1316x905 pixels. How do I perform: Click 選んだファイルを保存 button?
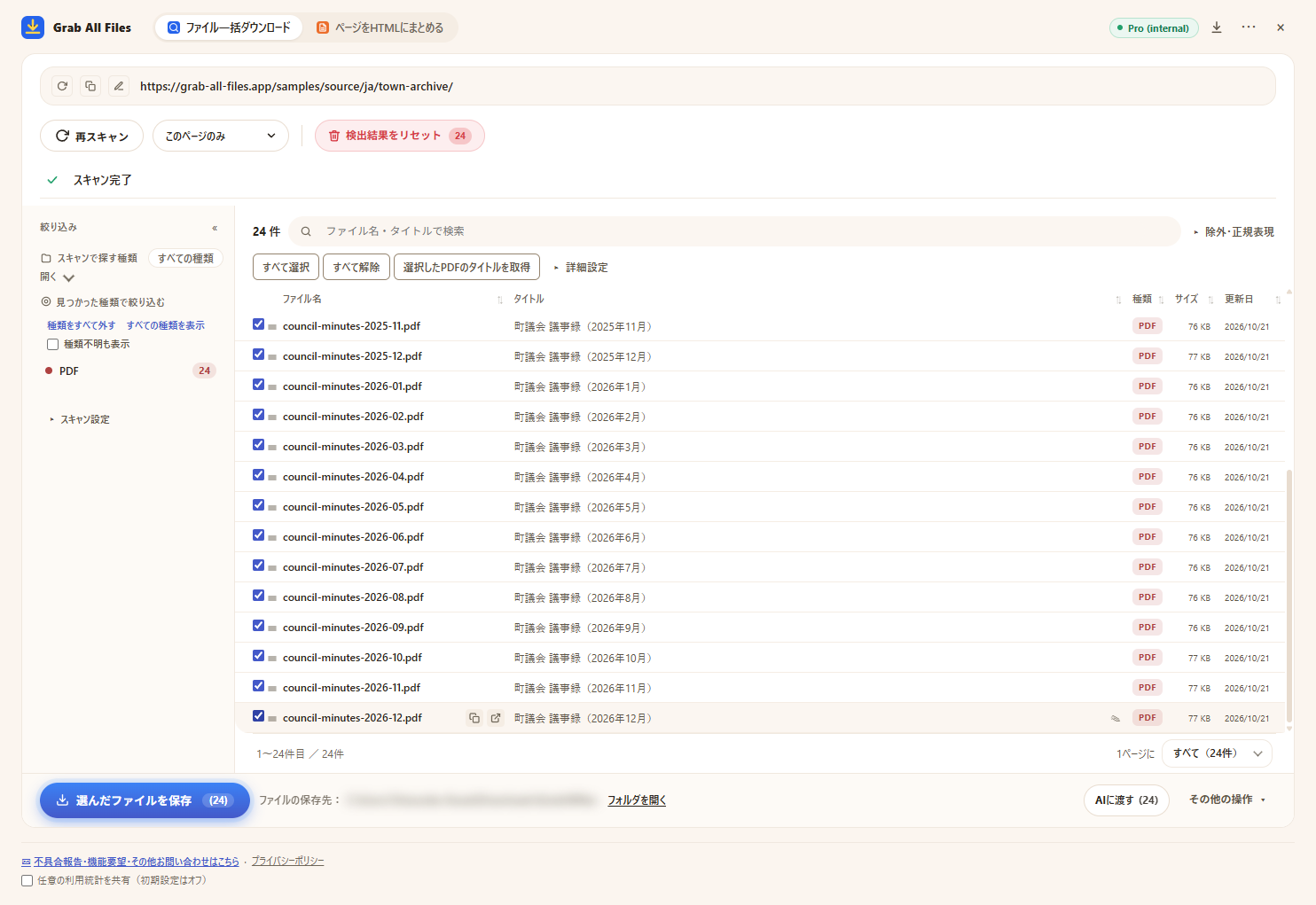point(145,800)
